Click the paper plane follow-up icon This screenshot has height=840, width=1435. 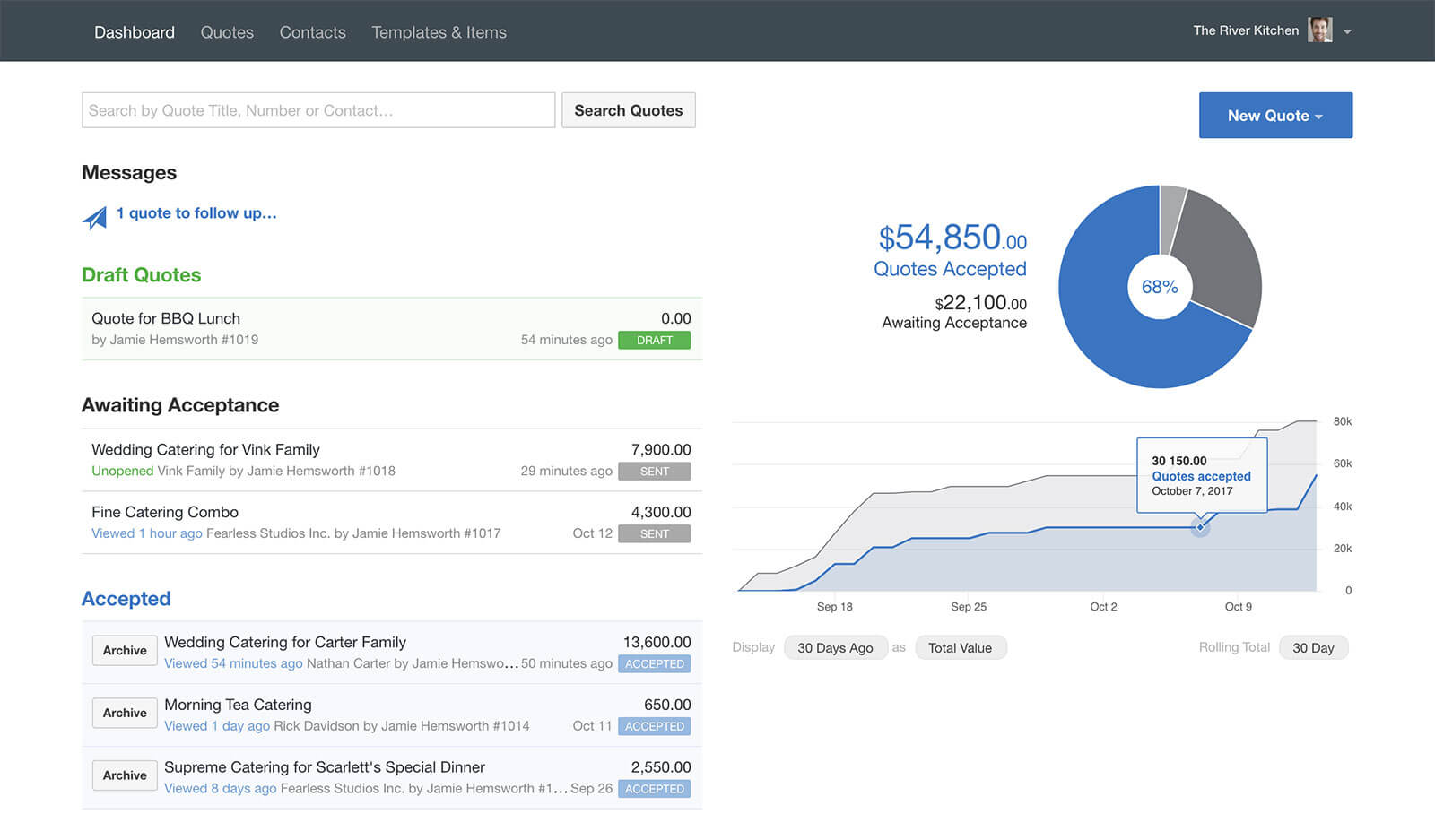click(95, 217)
